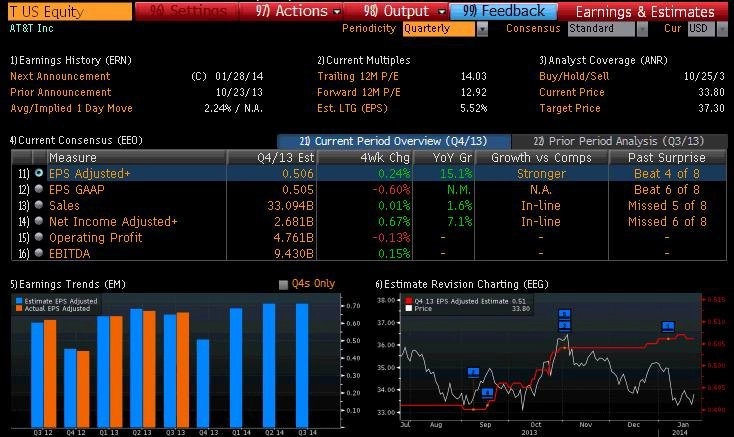Click the blue Q3 14 estimate bar
Screen dimensions: 734x437
click(x=302, y=365)
